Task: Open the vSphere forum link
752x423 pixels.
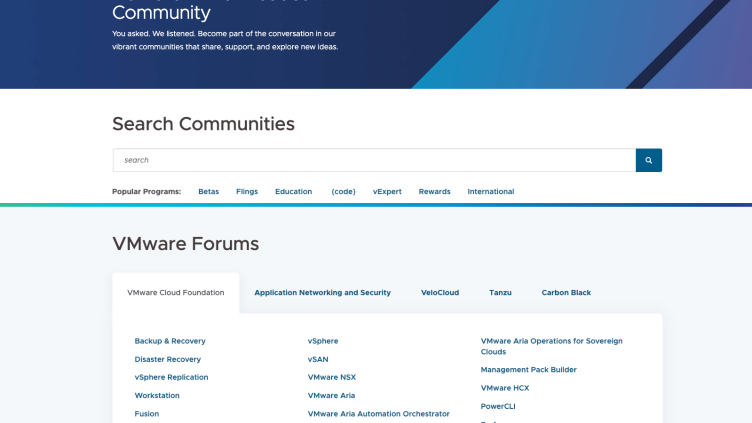Action: coord(323,341)
